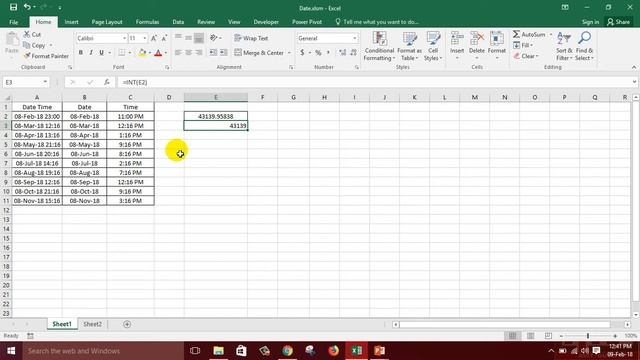Click the Insert Function fx icon
This screenshot has width=640, height=360.
point(107,82)
